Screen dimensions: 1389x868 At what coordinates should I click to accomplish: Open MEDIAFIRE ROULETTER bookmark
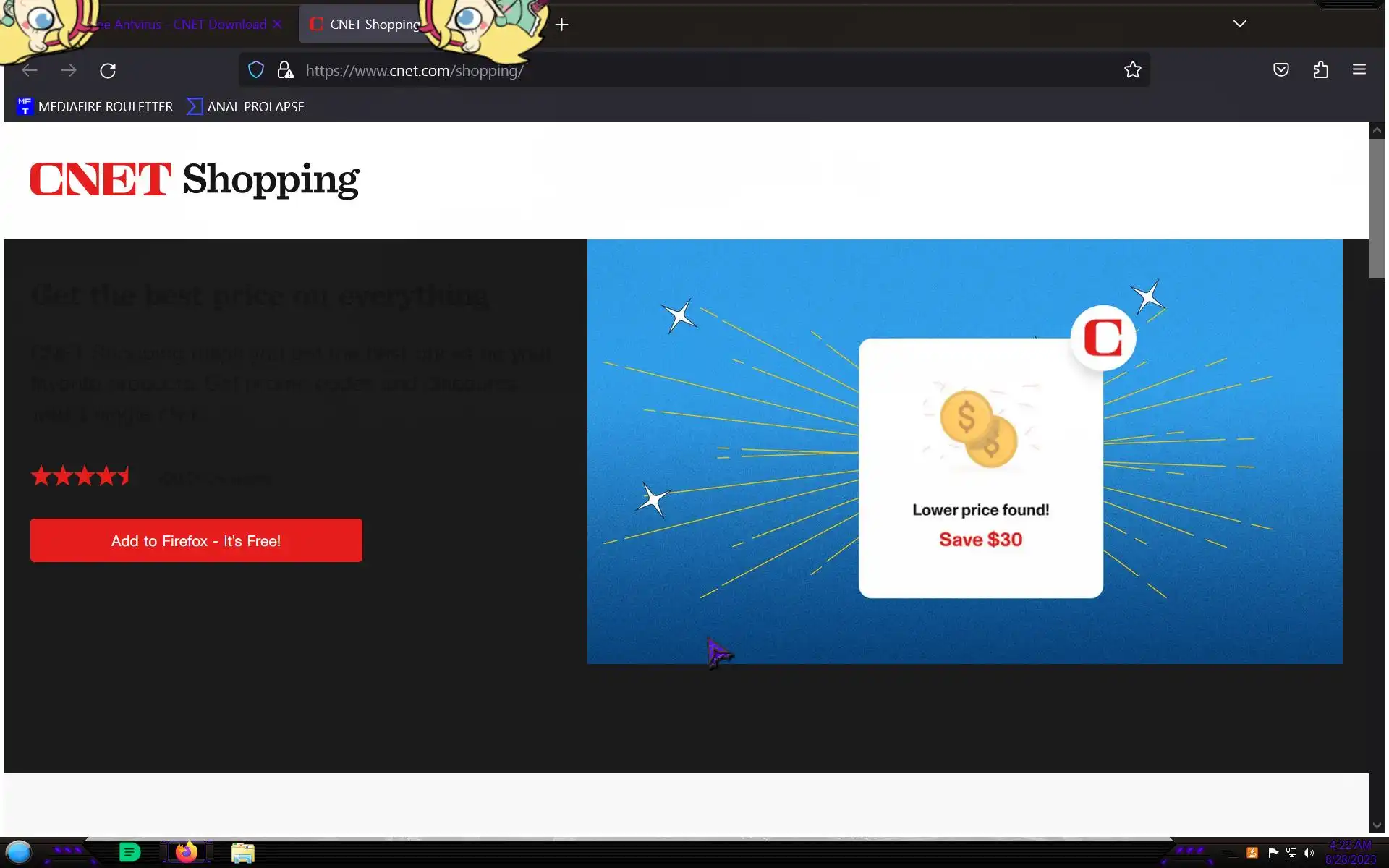click(95, 107)
